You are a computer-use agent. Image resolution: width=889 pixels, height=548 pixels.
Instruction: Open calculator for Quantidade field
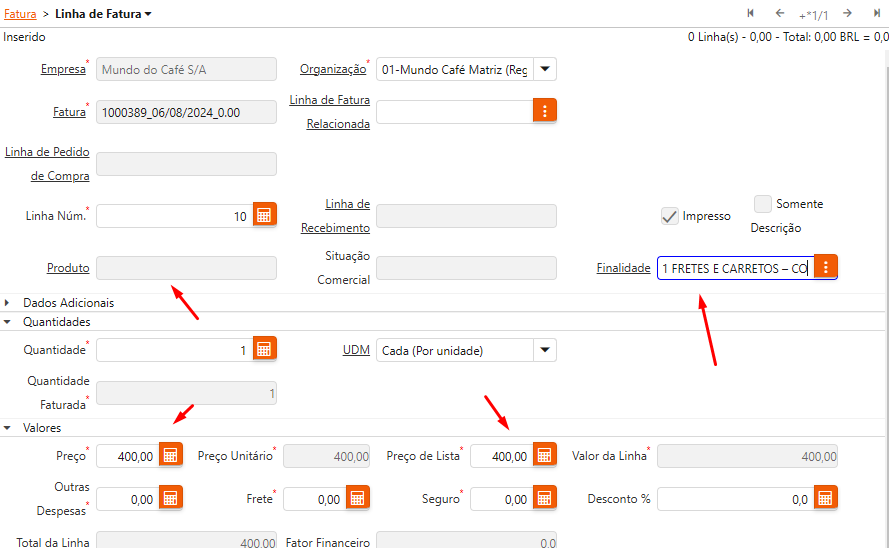pyautogui.click(x=264, y=349)
